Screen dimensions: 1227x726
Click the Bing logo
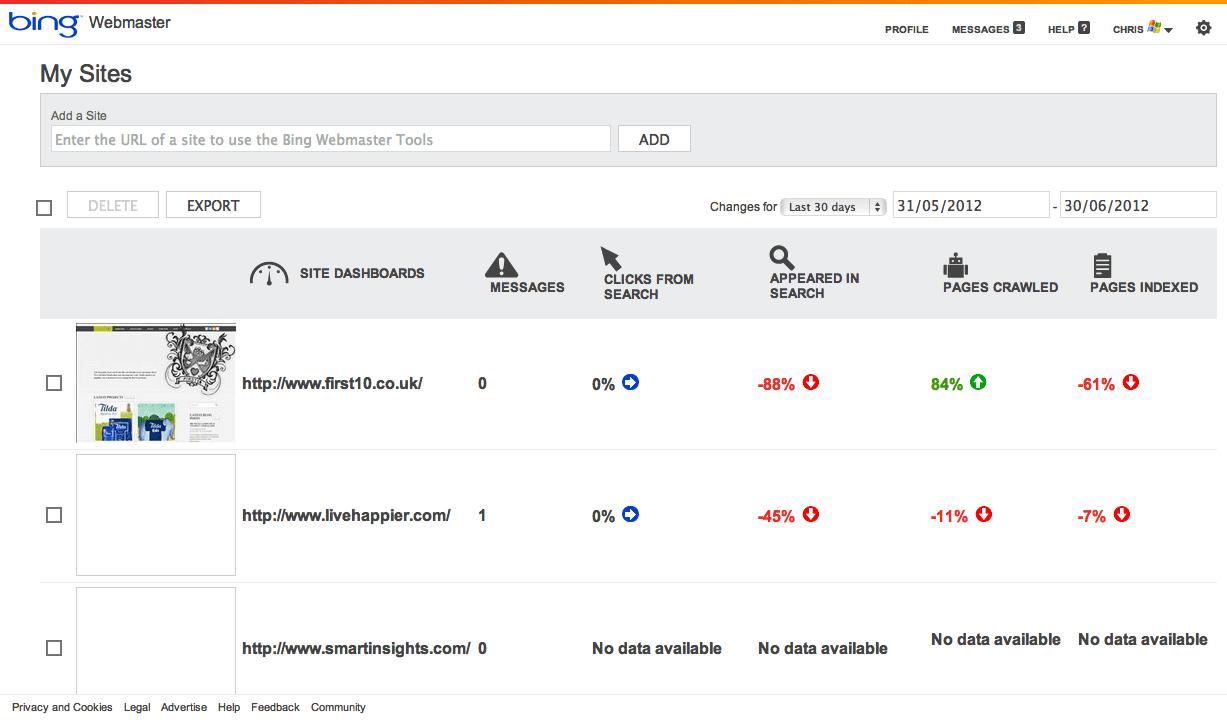[x=43, y=23]
